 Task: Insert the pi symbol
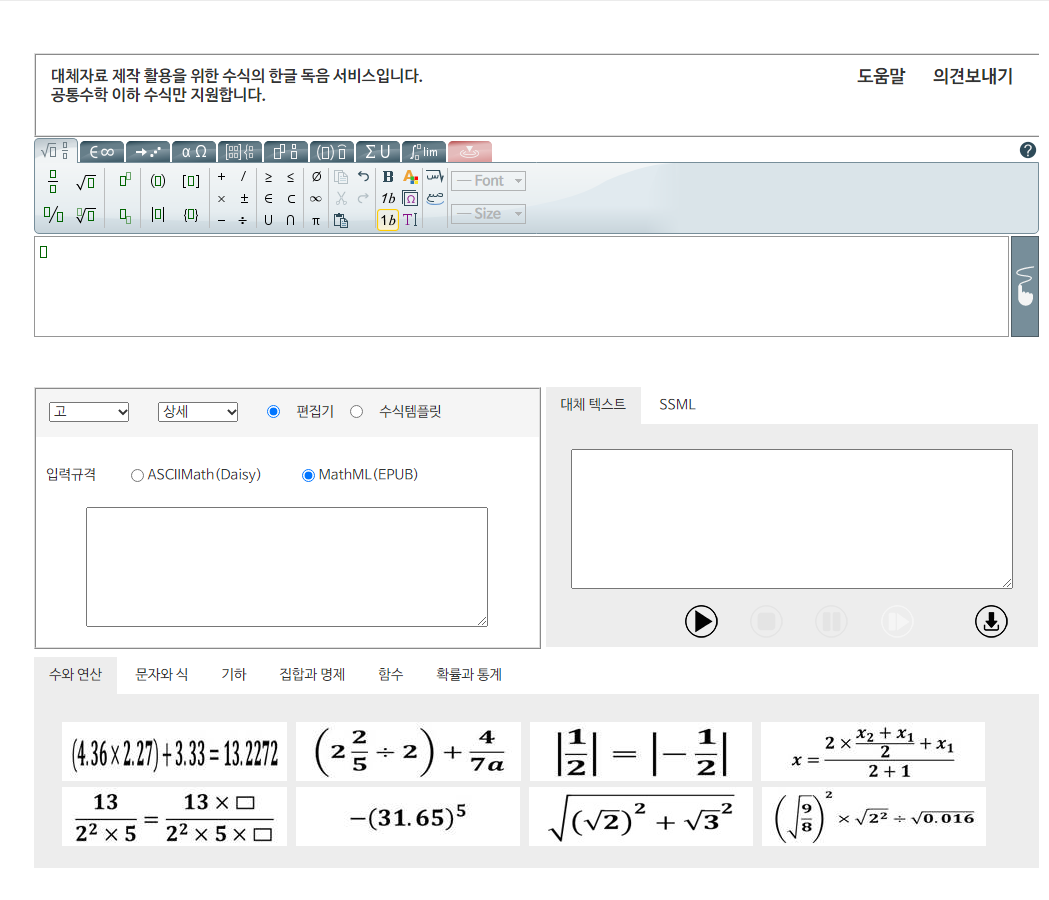(316, 221)
